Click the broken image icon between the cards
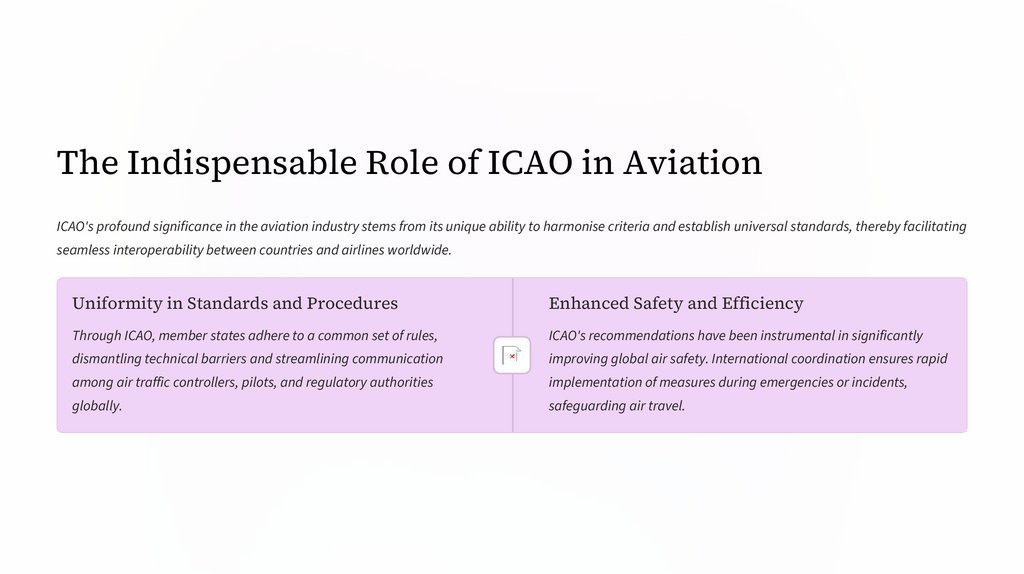The width and height of the screenshot is (1024, 574). click(512, 356)
